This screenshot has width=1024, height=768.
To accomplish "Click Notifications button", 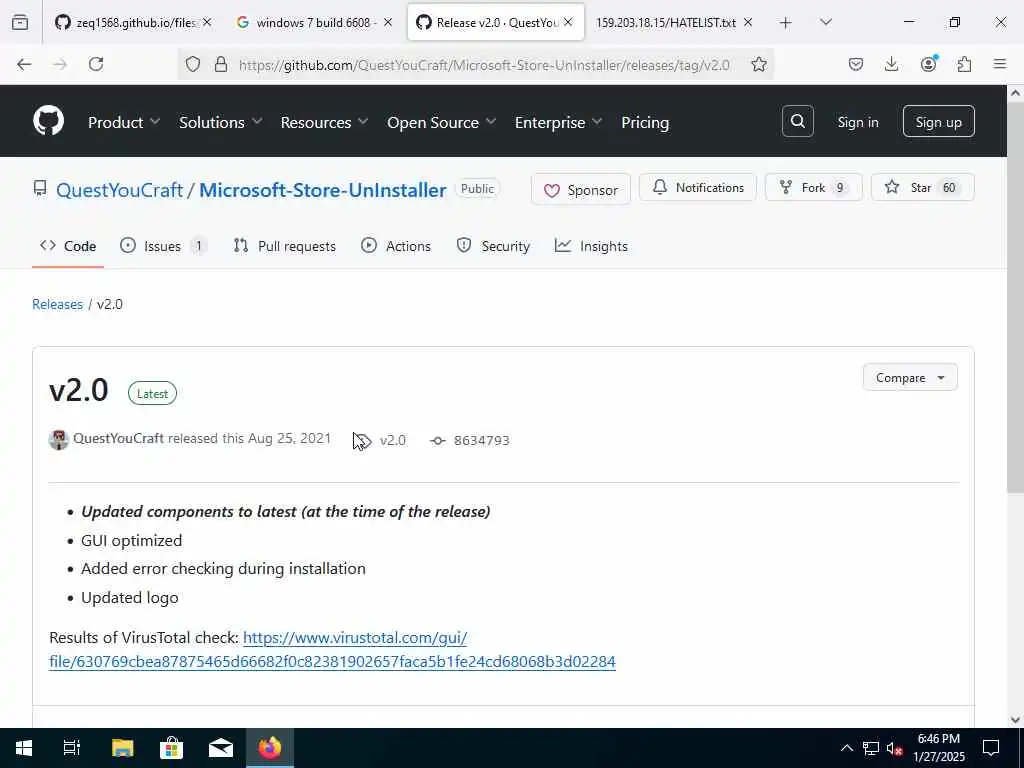I will click(697, 187).
